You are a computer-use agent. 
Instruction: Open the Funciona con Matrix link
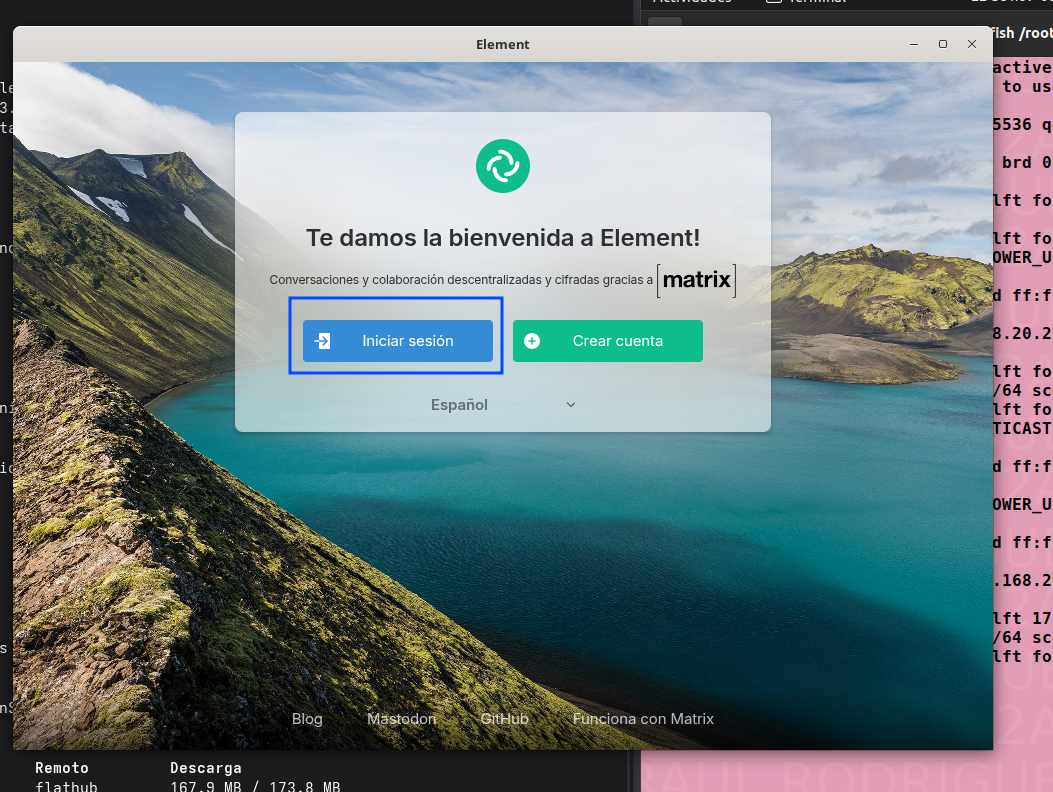[643, 719]
